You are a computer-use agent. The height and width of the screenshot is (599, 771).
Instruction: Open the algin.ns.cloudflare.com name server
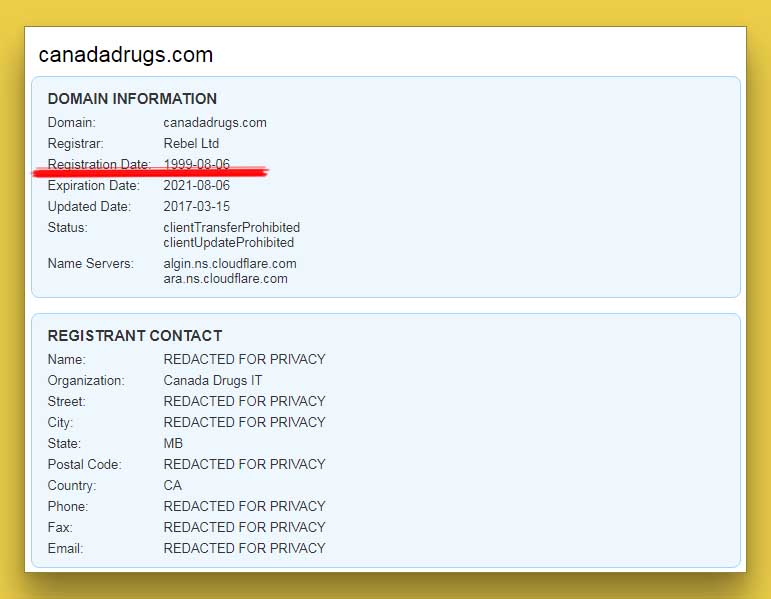[x=230, y=264]
